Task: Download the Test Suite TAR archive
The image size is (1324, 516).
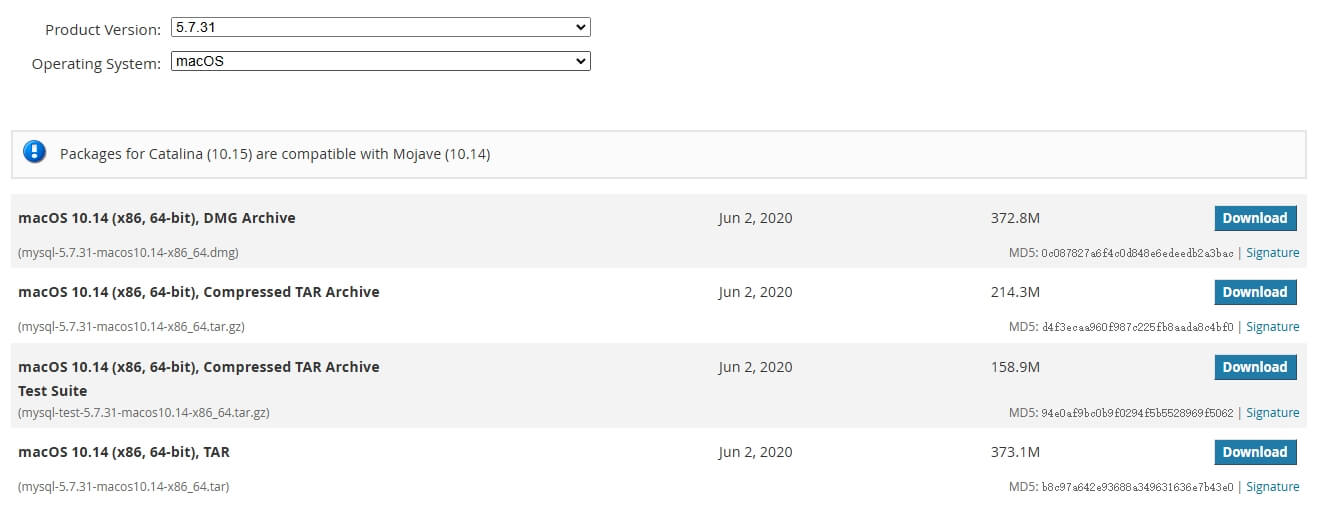Action: [1255, 367]
